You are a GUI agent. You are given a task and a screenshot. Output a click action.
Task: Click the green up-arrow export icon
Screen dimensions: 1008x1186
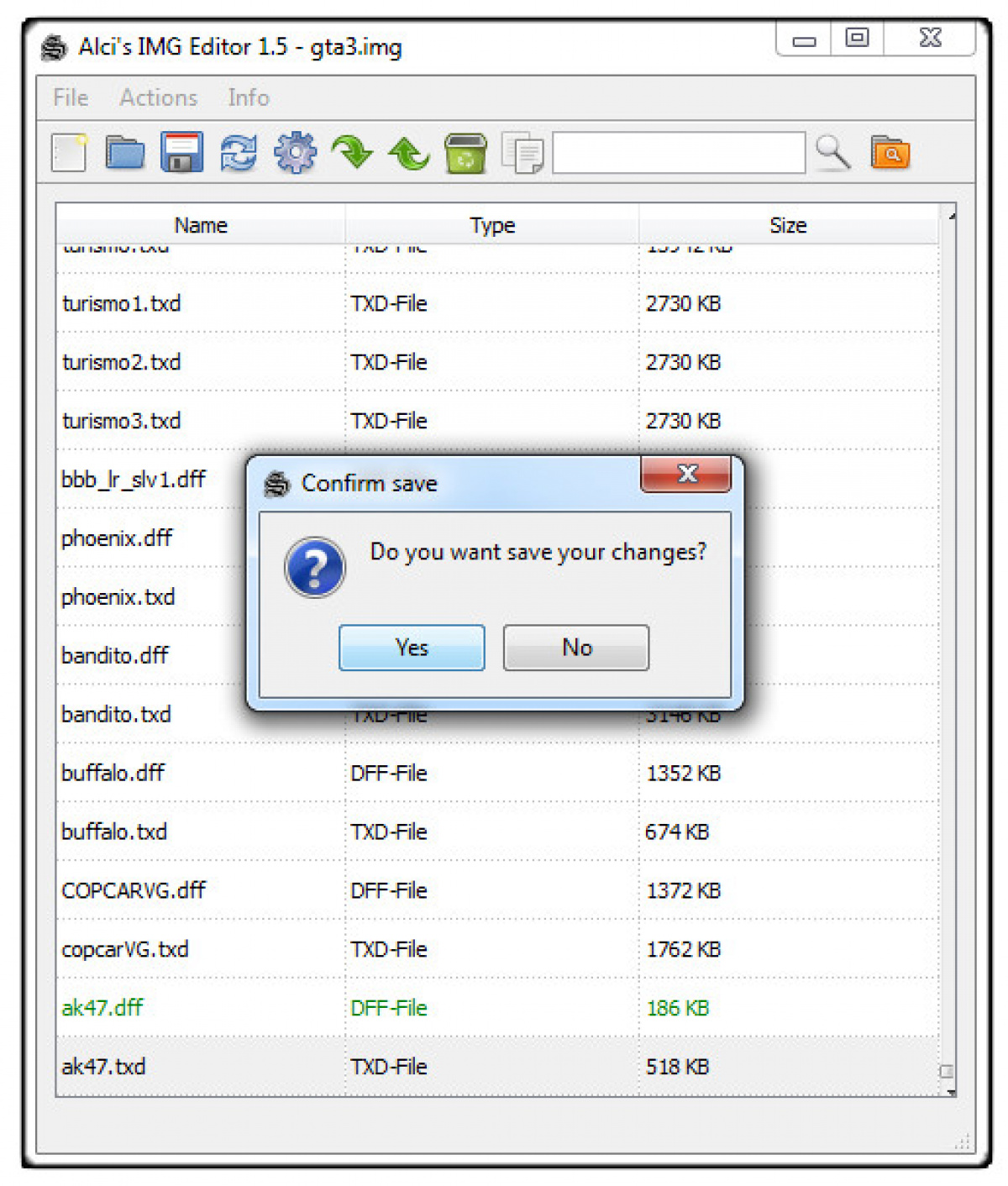tap(409, 154)
